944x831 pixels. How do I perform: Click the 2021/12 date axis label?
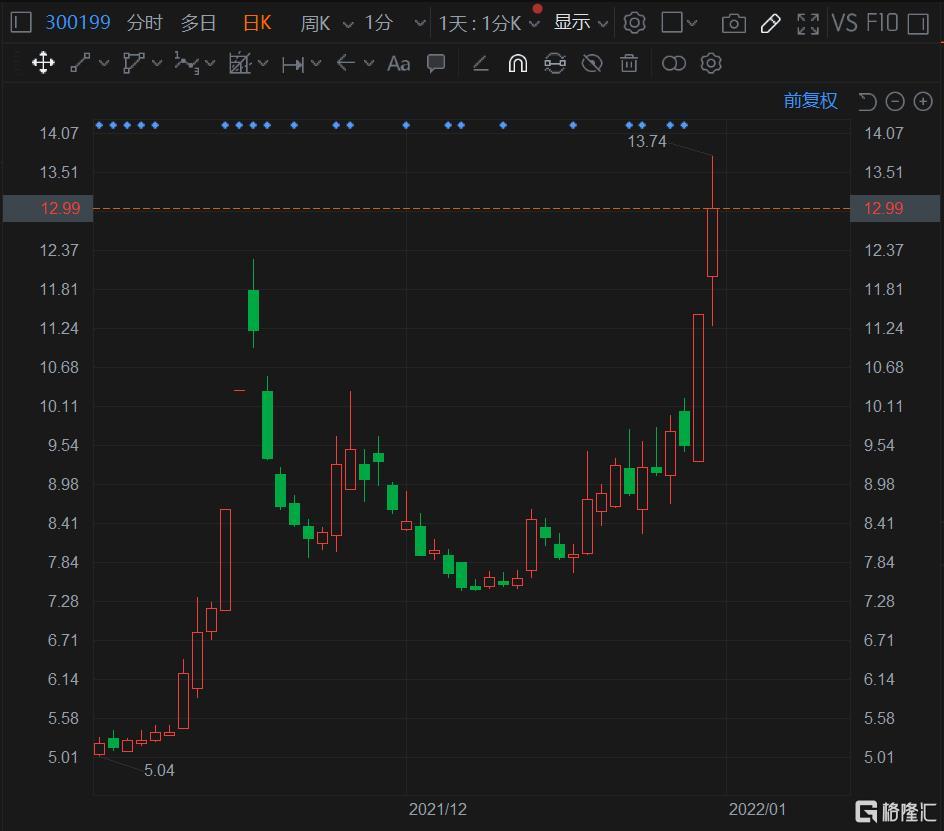click(438, 809)
